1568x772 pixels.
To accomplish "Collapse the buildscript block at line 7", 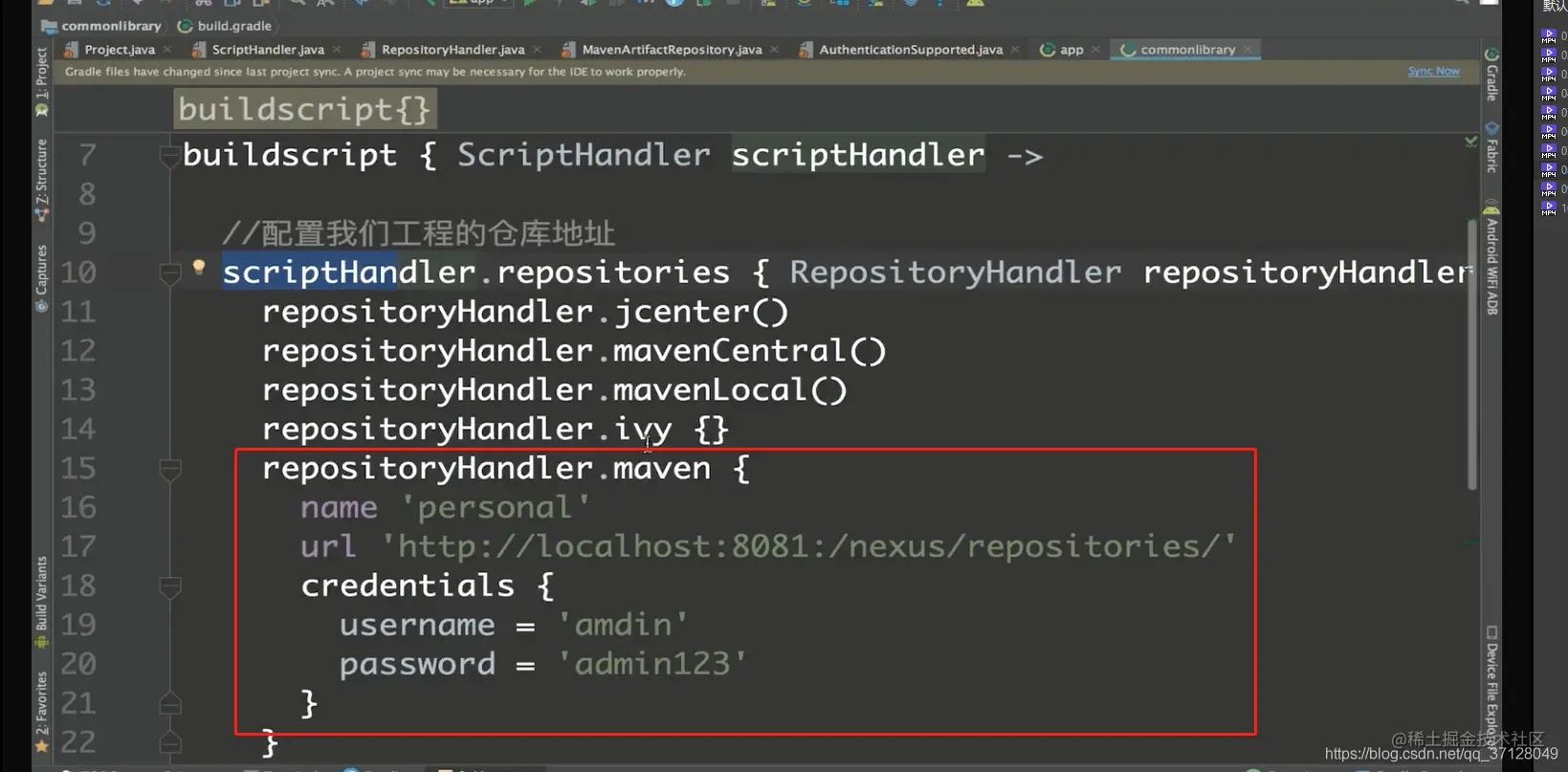I will click(x=169, y=155).
